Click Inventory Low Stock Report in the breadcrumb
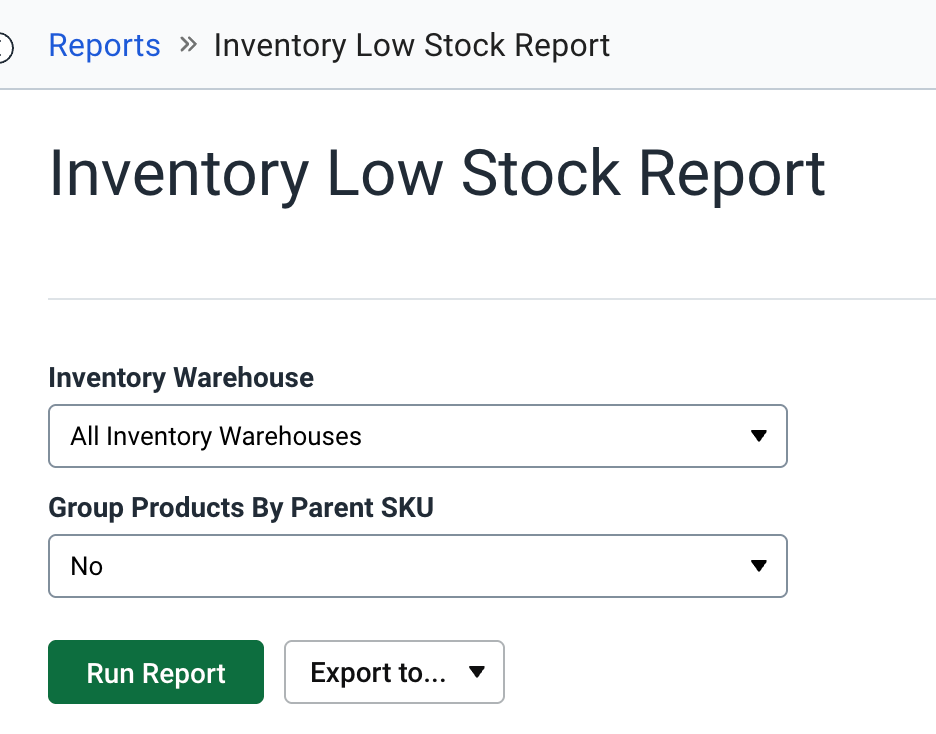 [412, 44]
